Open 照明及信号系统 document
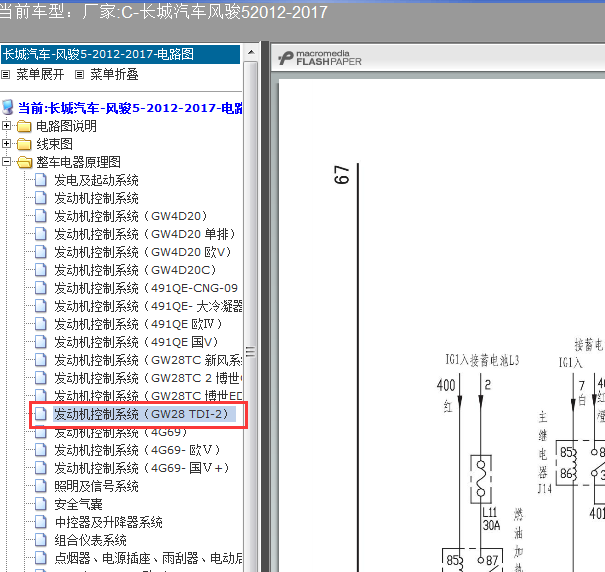 (96, 486)
